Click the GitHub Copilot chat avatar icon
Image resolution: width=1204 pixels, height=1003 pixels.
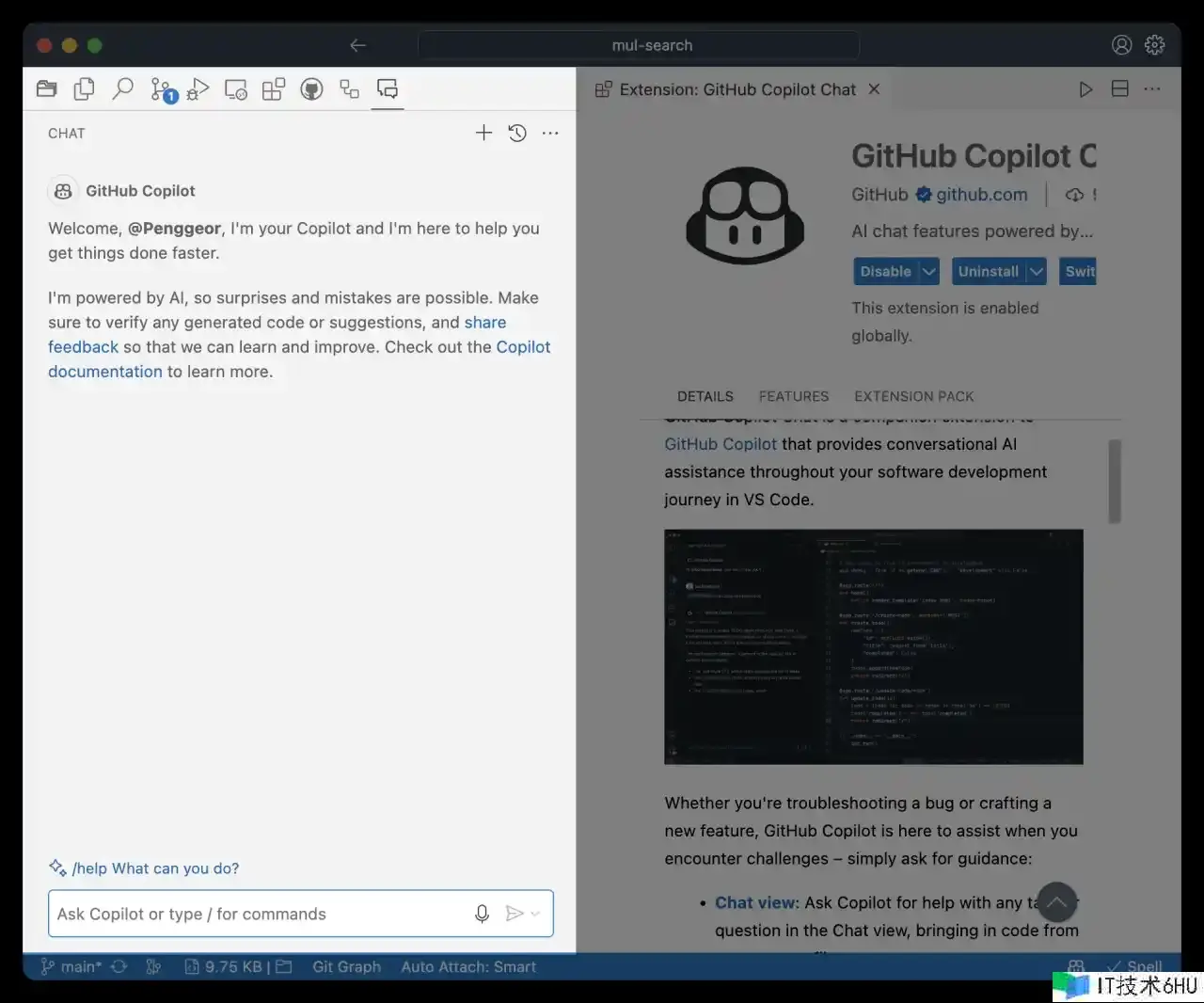(63, 191)
